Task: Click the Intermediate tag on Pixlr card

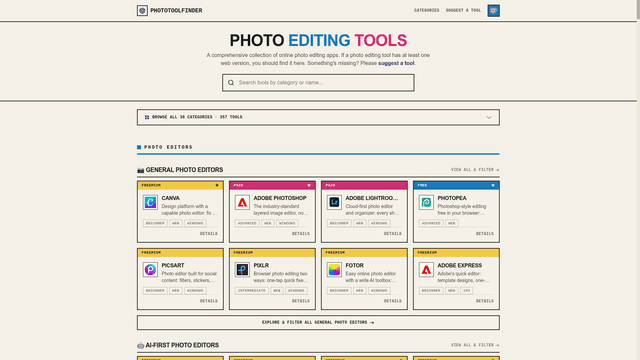Action: [251, 291]
